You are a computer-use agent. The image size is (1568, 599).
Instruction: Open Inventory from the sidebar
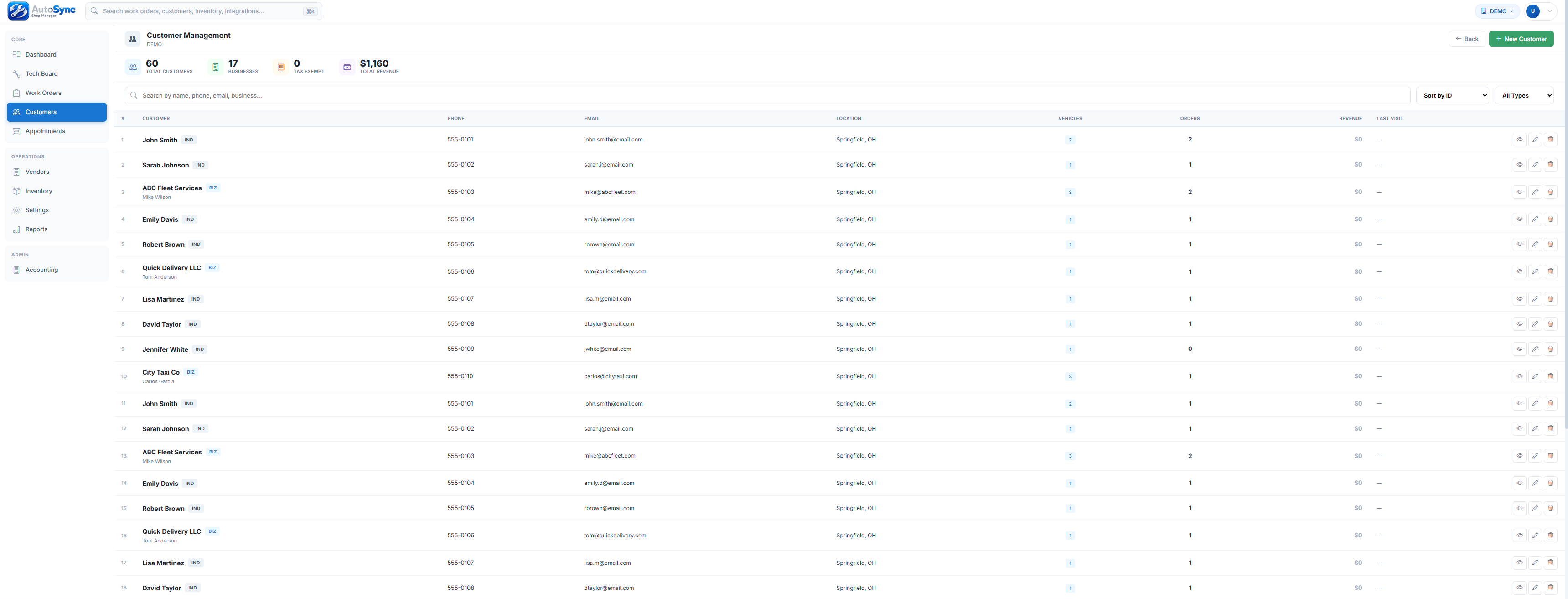point(38,191)
